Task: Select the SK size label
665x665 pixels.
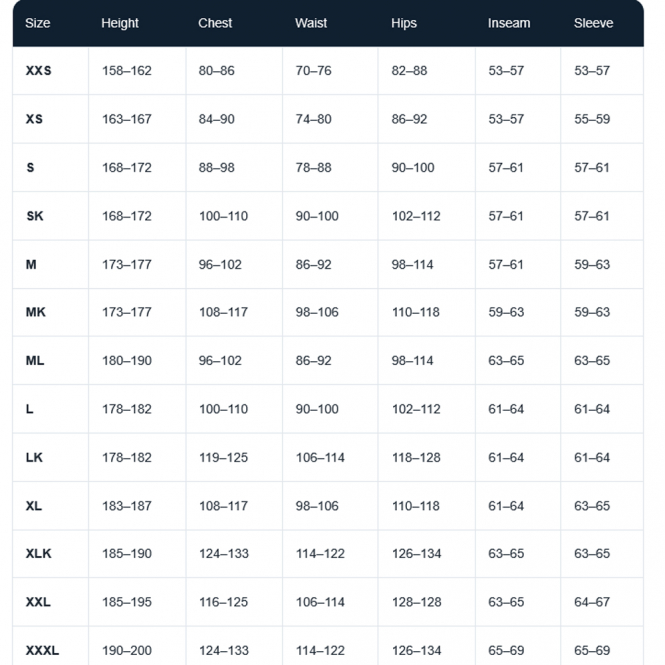Action: (x=35, y=216)
